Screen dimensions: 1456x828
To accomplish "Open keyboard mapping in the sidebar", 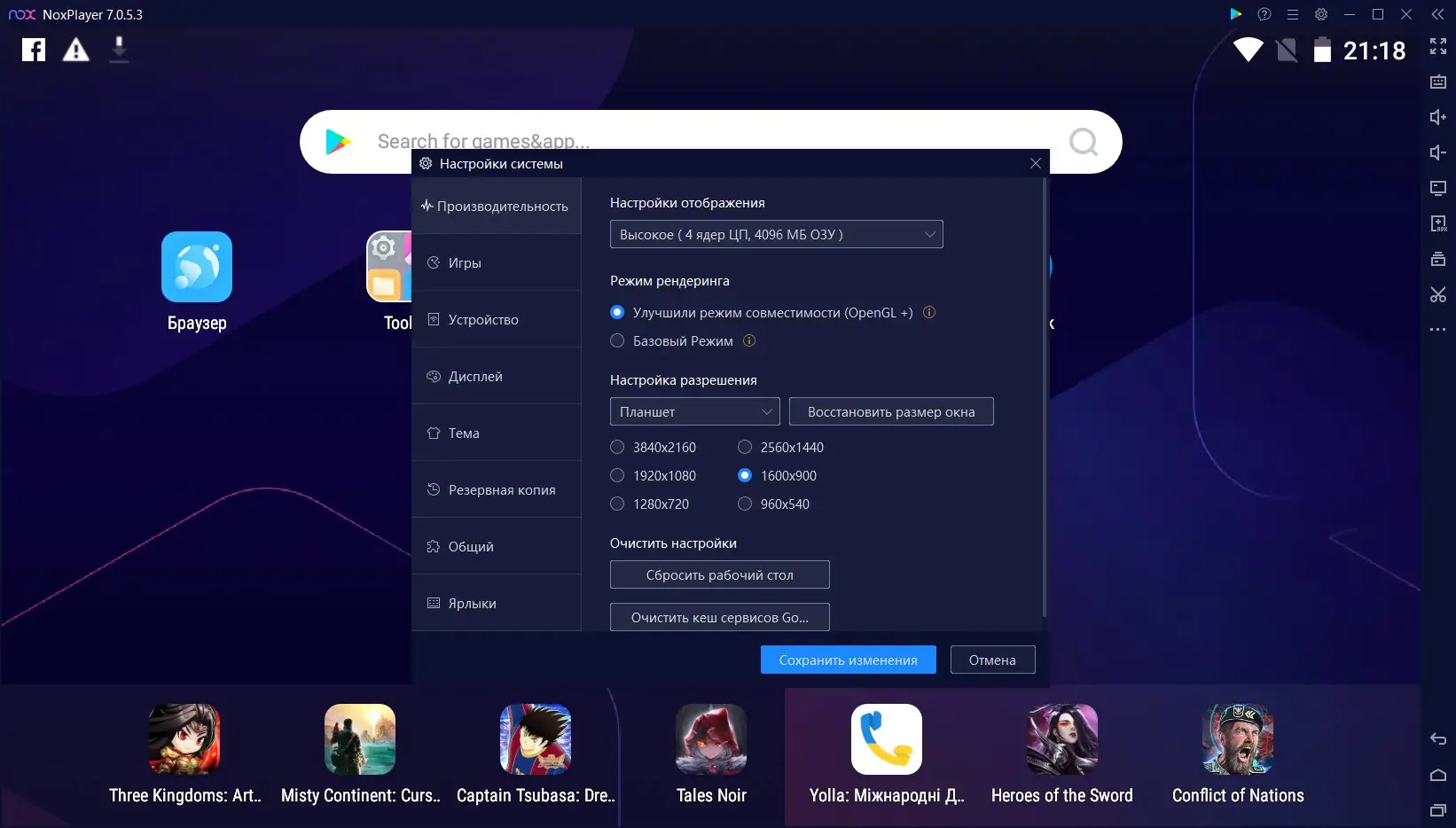I will click(x=1438, y=82).
